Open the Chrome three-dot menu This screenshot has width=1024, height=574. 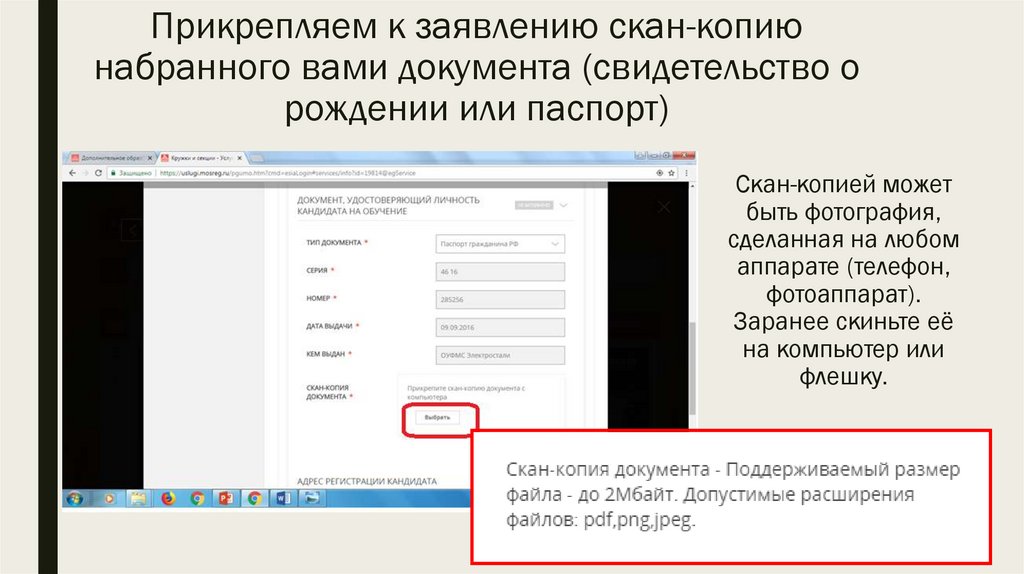(x=686, y=173)
